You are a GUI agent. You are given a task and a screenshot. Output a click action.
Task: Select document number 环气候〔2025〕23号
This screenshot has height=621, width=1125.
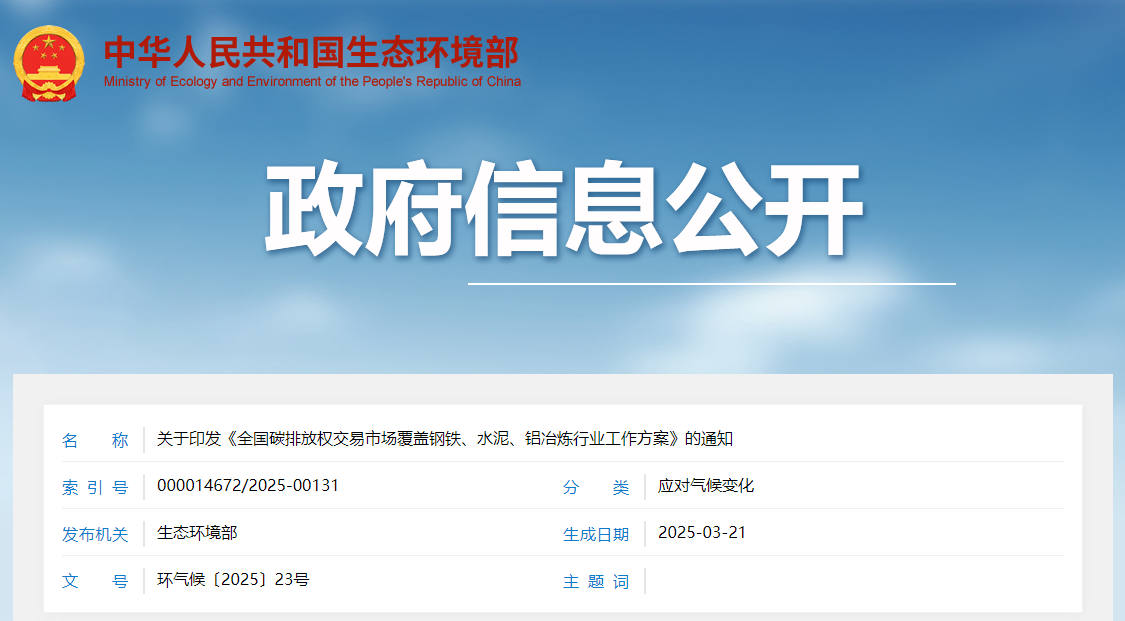(232, 579)
